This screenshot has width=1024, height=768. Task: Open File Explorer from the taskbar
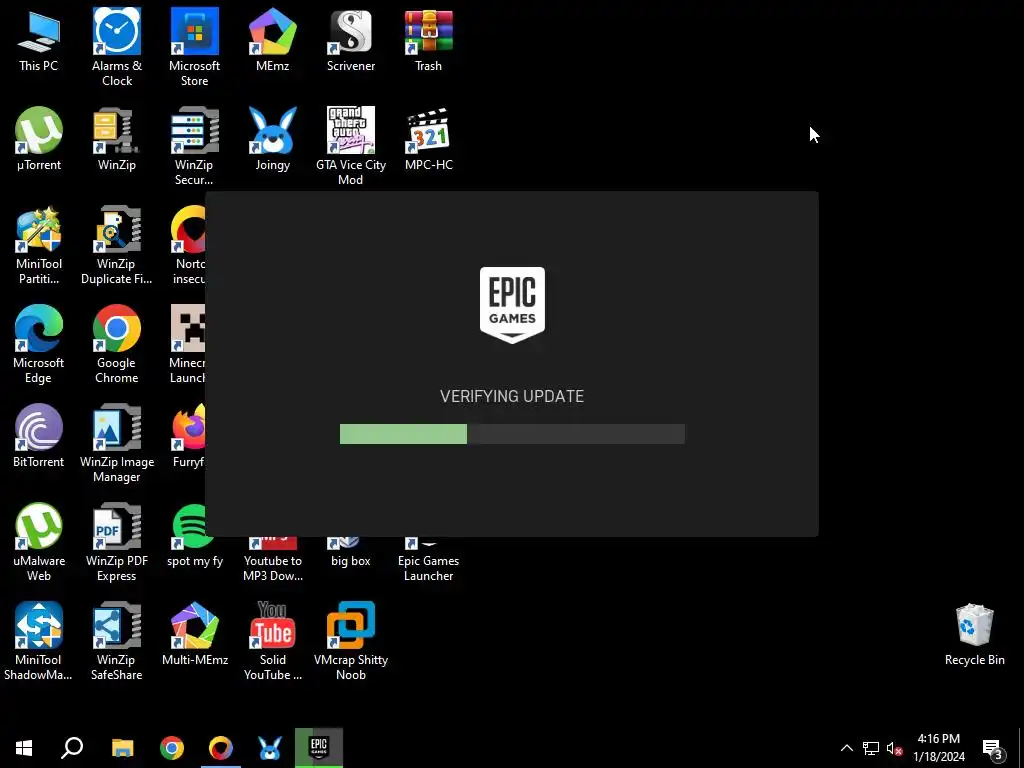coord(122,748)
